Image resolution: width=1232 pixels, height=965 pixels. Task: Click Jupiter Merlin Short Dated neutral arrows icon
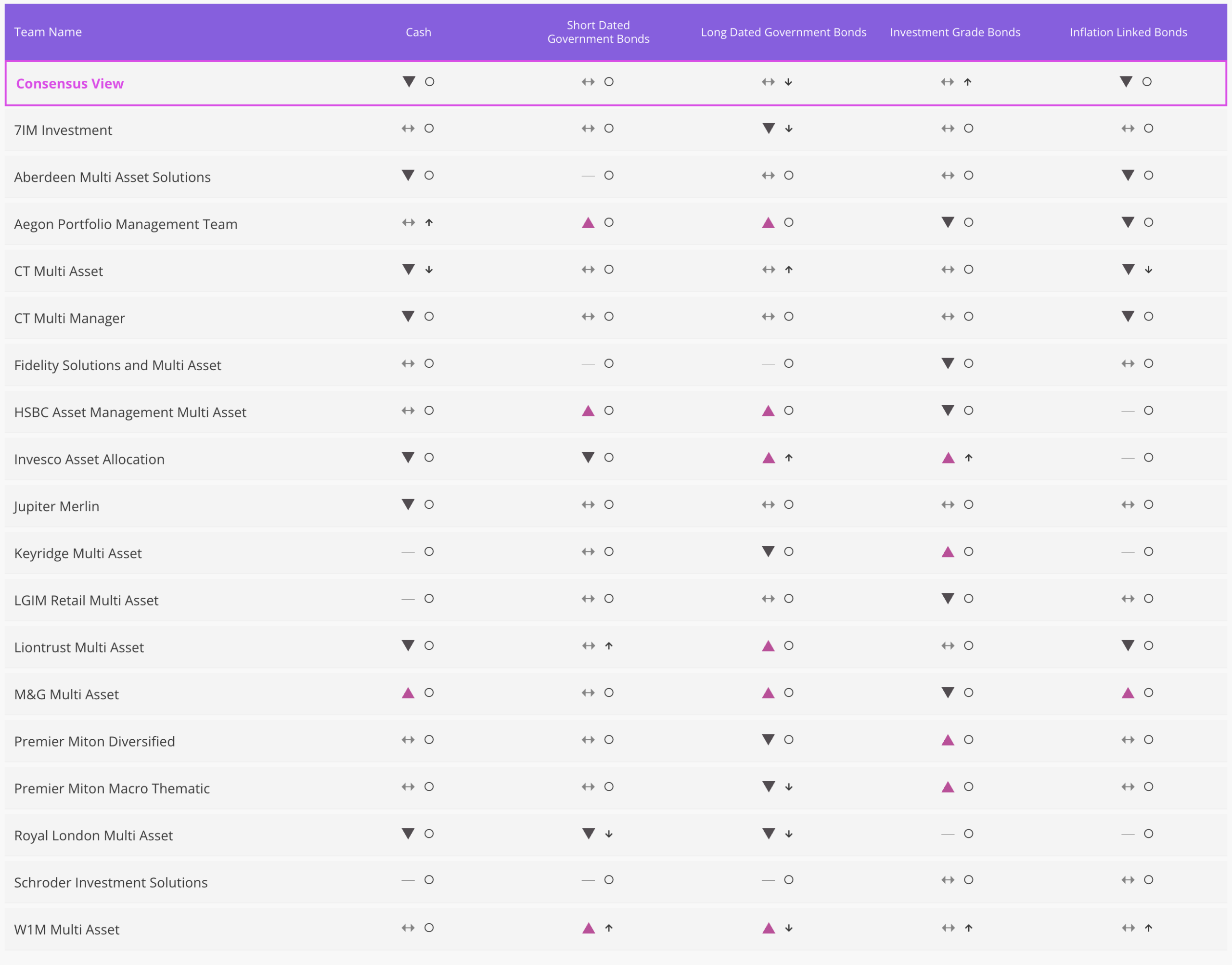pyautogui.click(x=588, y=504)
